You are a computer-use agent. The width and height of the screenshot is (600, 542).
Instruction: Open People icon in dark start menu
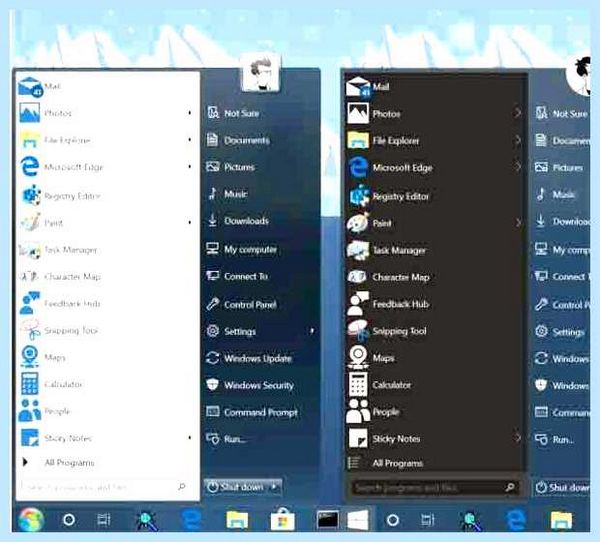tap(358, 411)
